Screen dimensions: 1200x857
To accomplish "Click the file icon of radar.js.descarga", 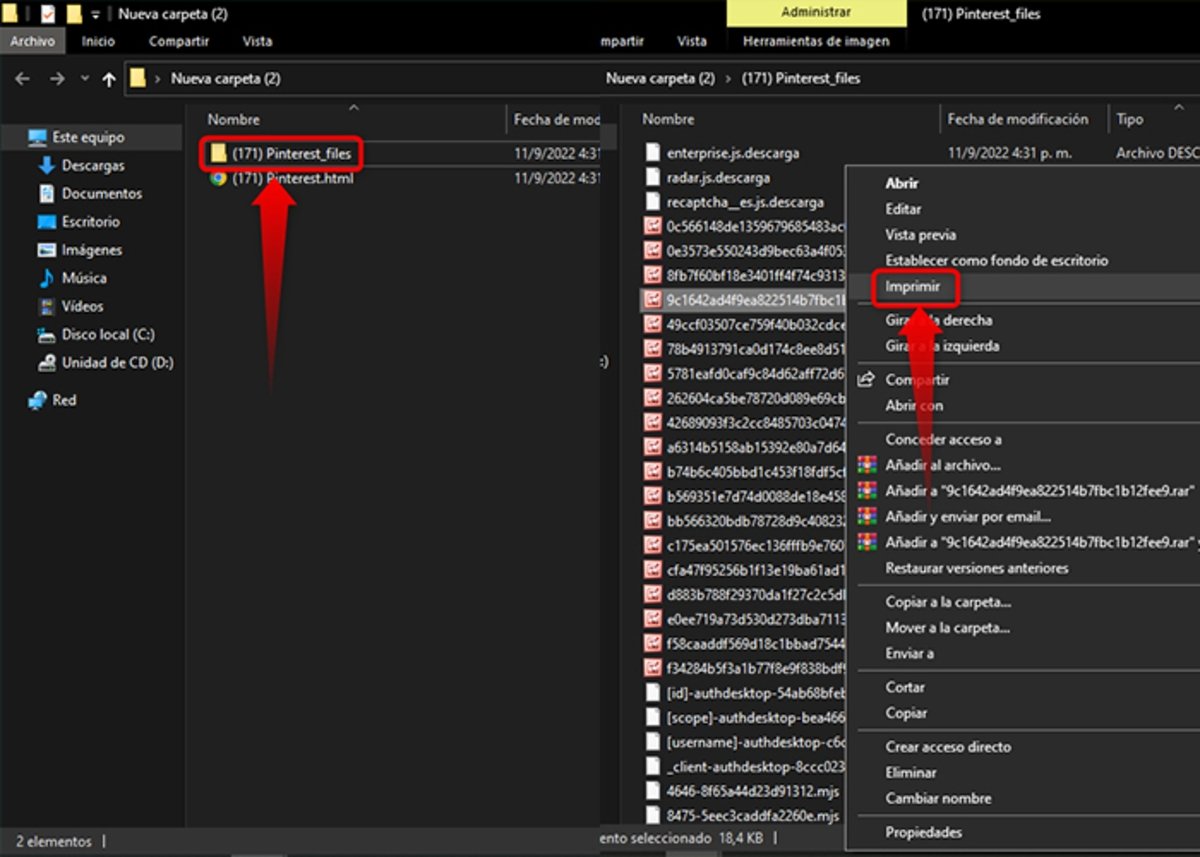I will [653, 177].
